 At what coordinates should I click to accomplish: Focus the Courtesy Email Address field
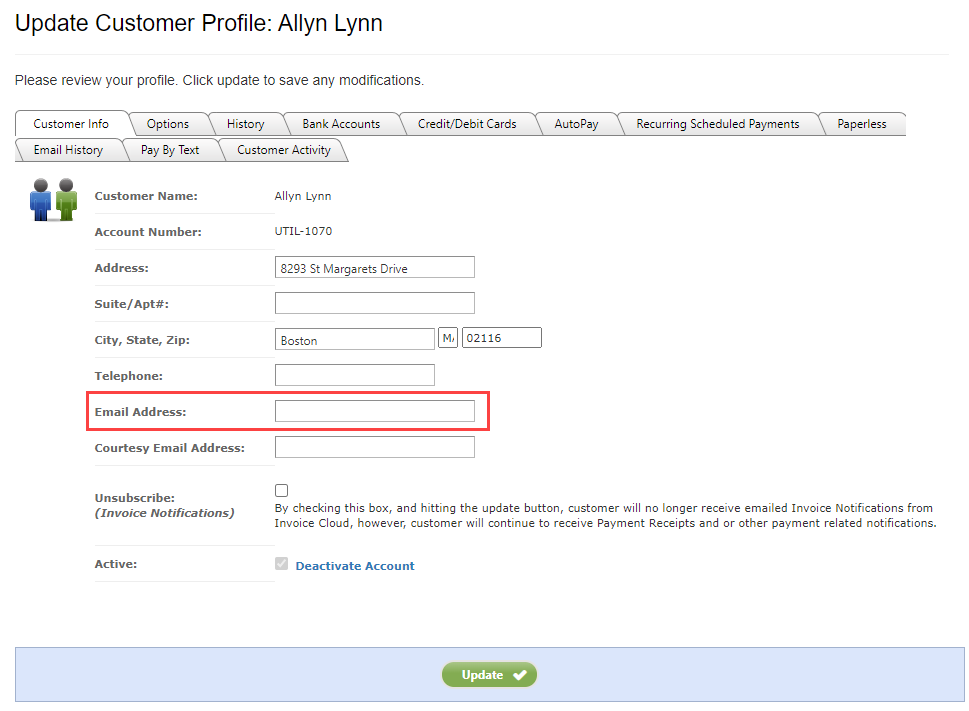click(x=374, y=447)
